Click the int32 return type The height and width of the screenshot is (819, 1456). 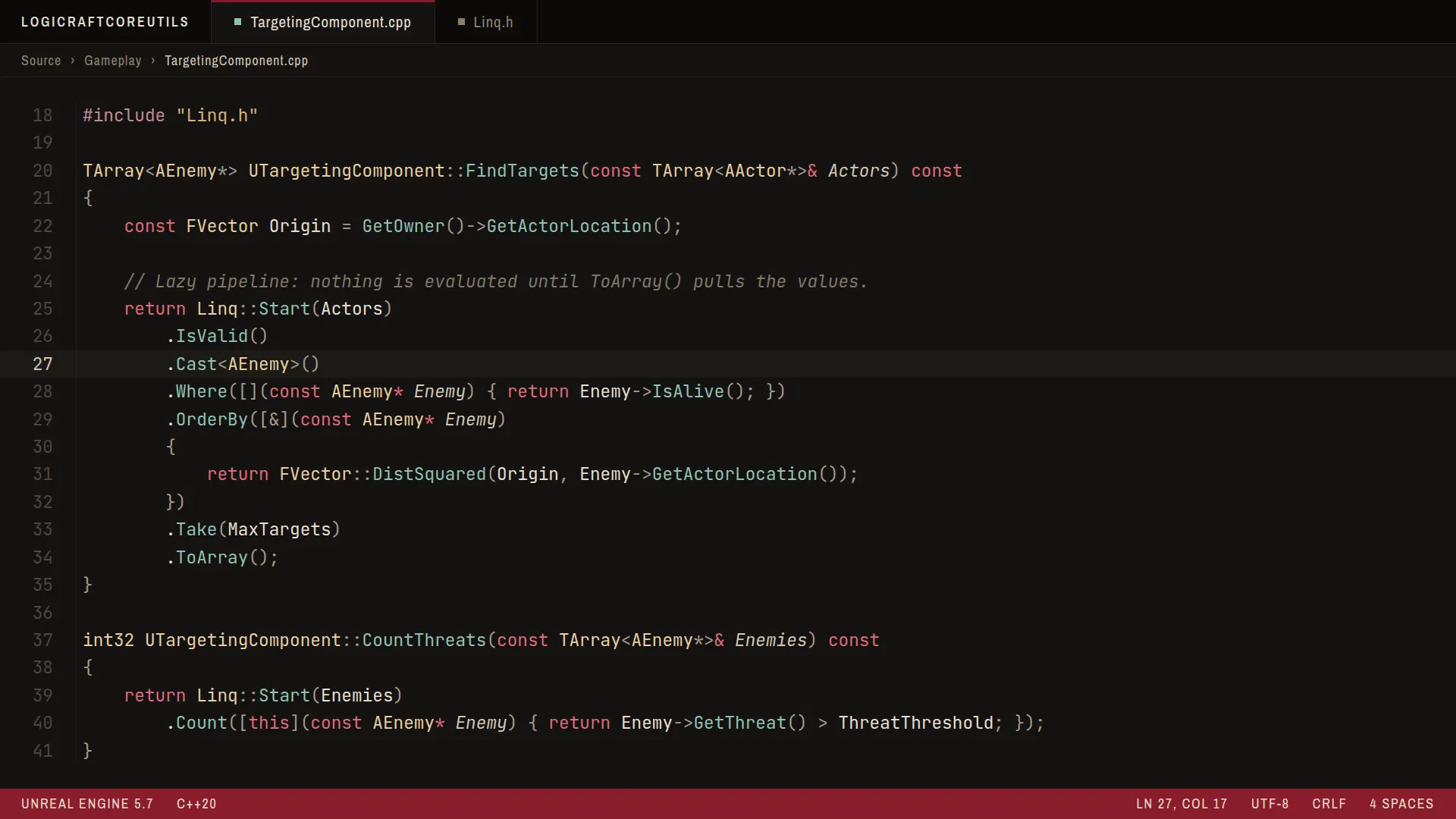click(108, 640)
